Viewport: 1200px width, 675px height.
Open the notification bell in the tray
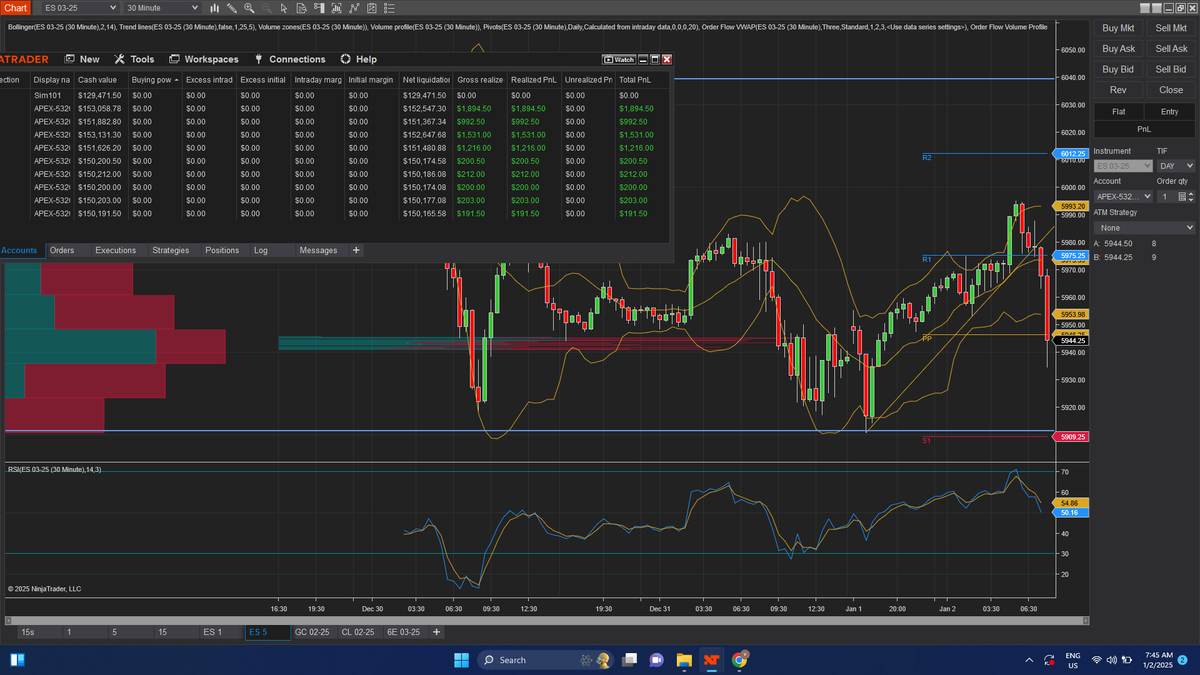coord(1183,660)
